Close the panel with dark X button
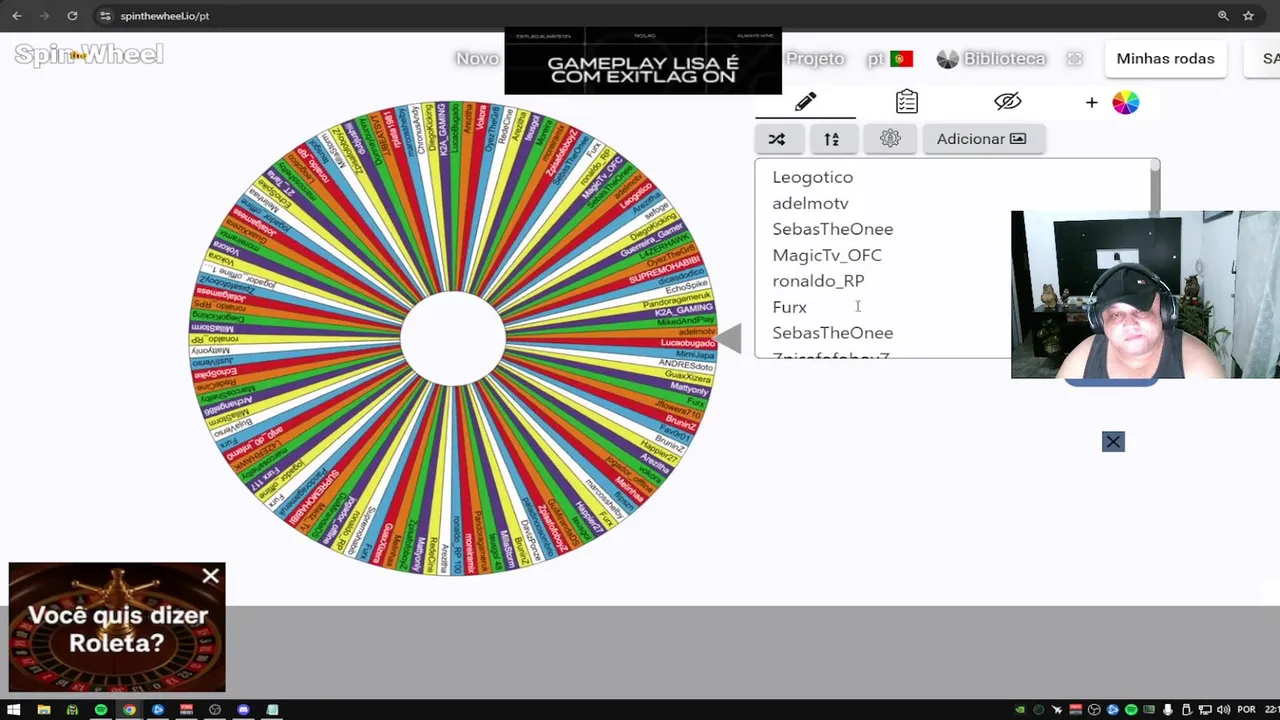Screen dimensions: 1280x720 (1113, 442)
